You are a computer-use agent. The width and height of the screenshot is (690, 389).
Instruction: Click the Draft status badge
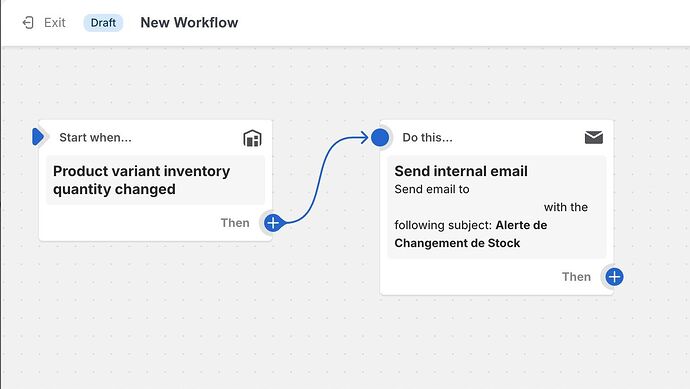point(103,22)
